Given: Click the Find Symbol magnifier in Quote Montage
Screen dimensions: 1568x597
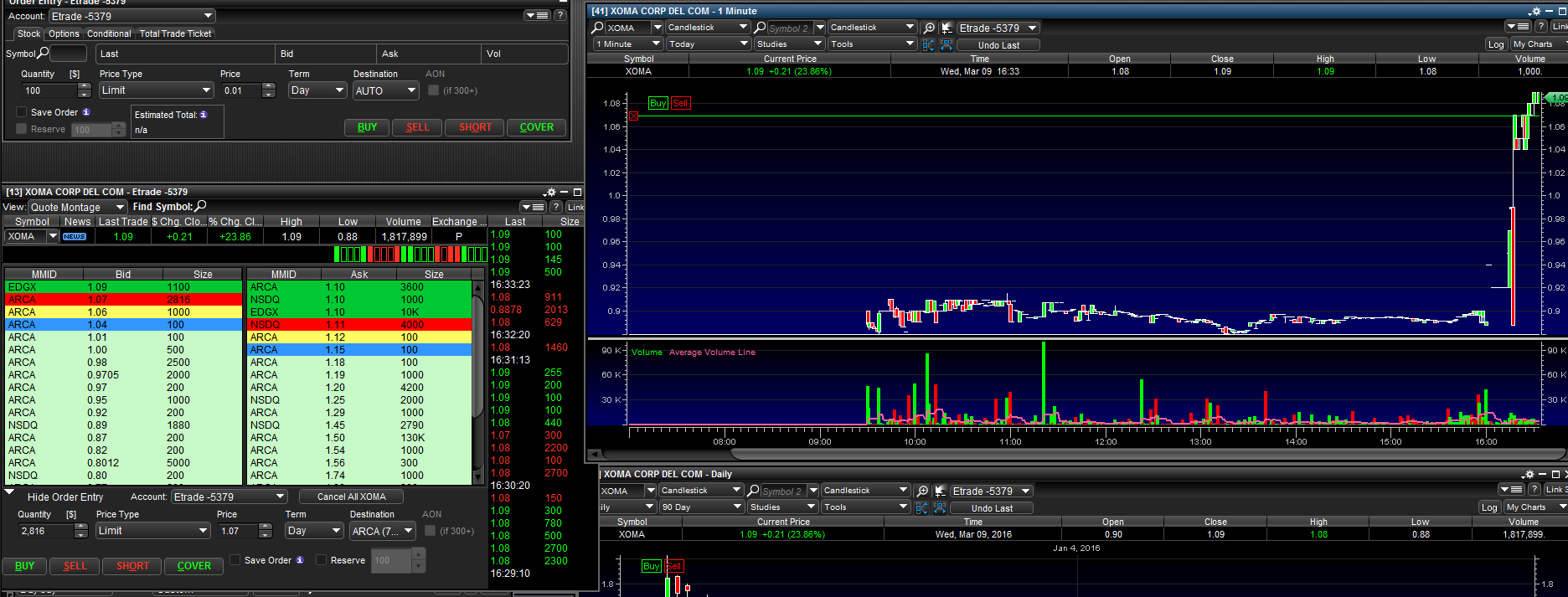Looking at the screenshot, I should tap(201, 206).
